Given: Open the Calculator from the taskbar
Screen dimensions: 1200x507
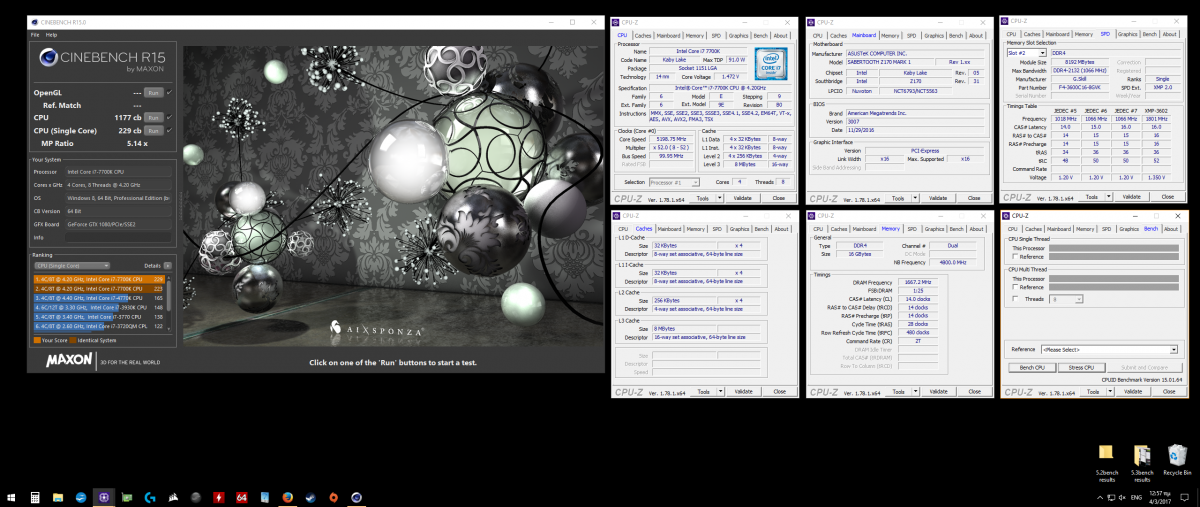Looking at the screenshot, I should click(x=35, y=497).
